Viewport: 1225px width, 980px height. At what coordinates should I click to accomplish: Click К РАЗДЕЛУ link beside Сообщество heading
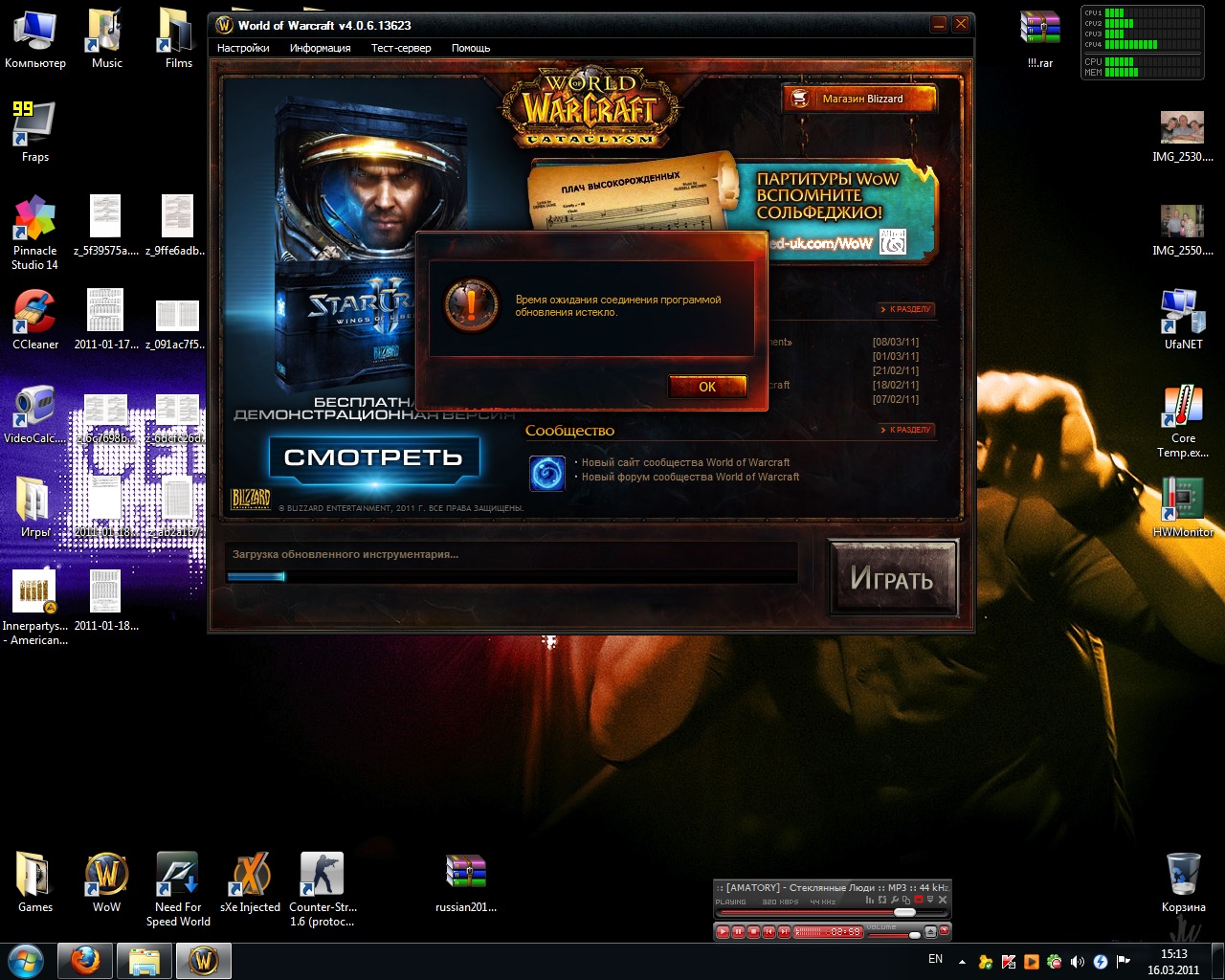pyautogui.click(x=905, y=430)
